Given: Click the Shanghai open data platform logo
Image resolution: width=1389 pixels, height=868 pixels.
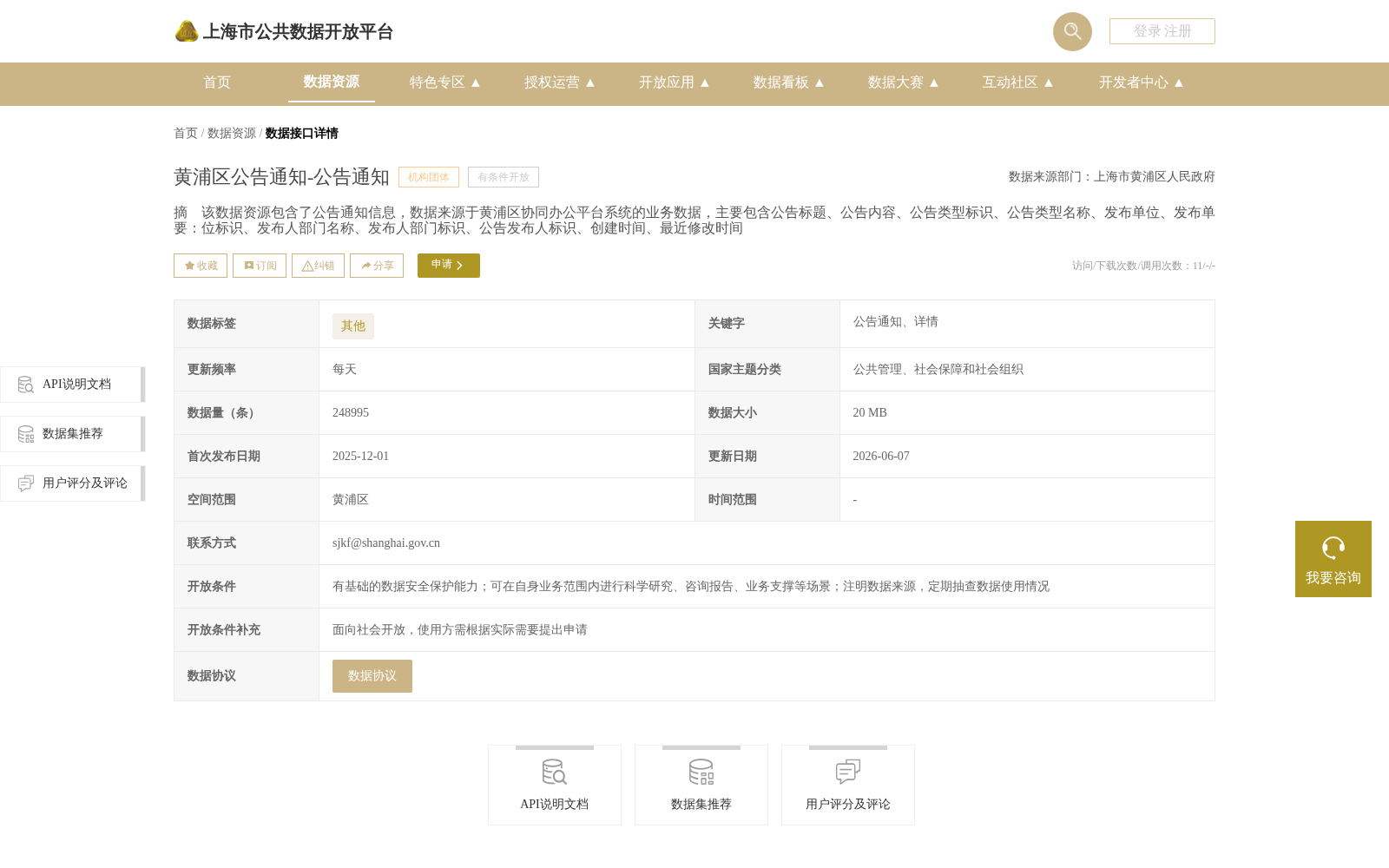Looking at the screenshot, I should click(283, 32).
